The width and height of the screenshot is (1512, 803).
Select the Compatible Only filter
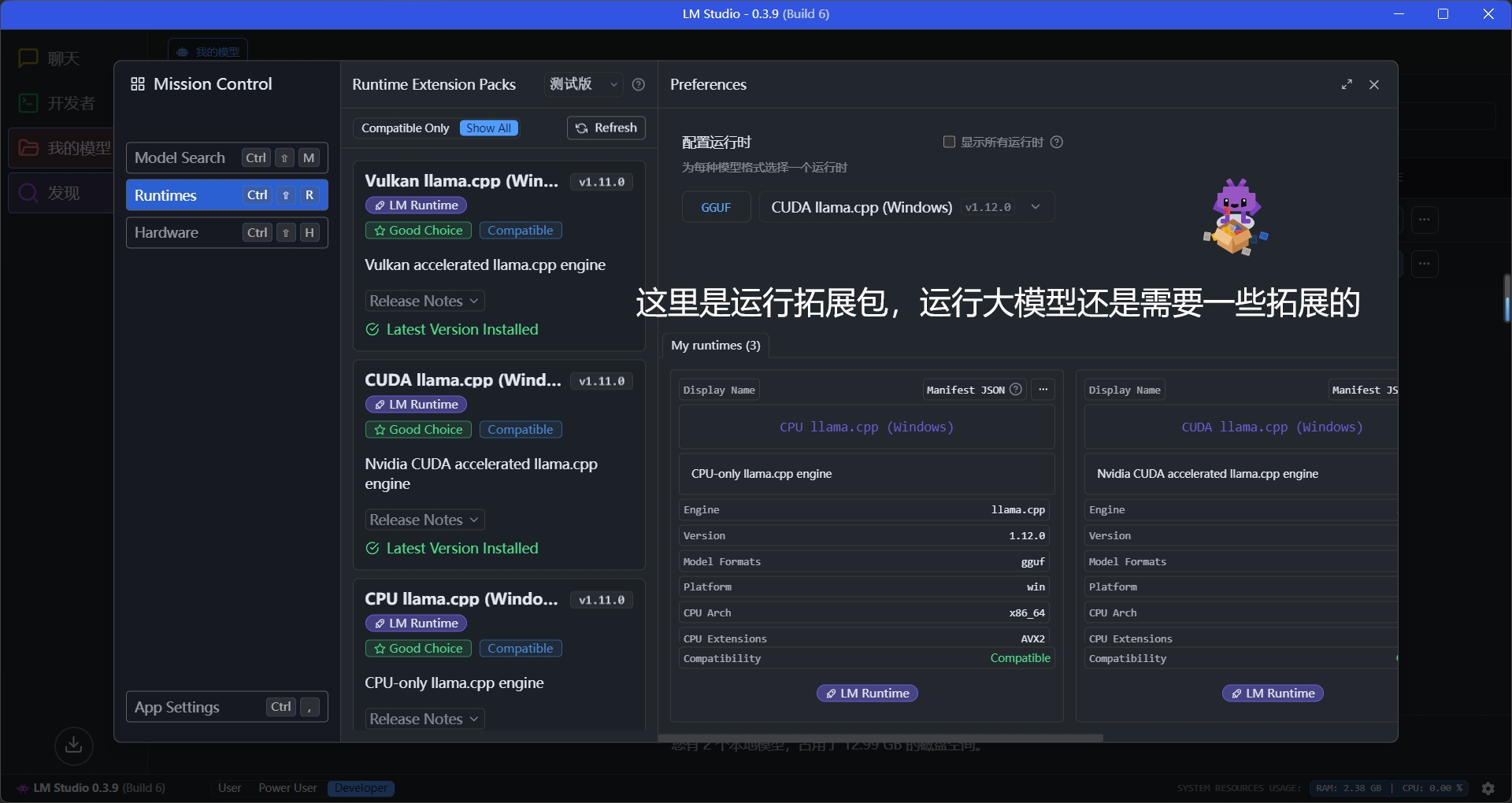click(405, 128)
